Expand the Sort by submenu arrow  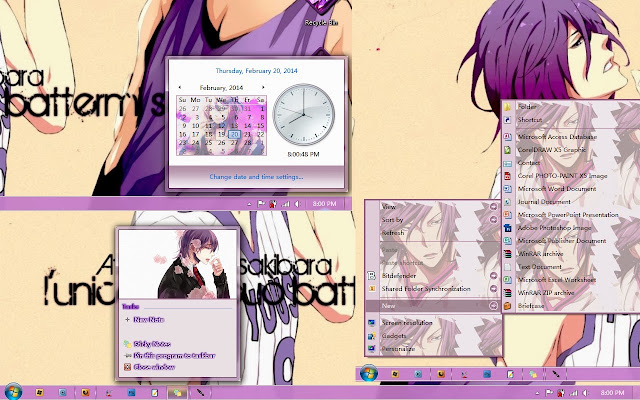(x=493, y=220)
